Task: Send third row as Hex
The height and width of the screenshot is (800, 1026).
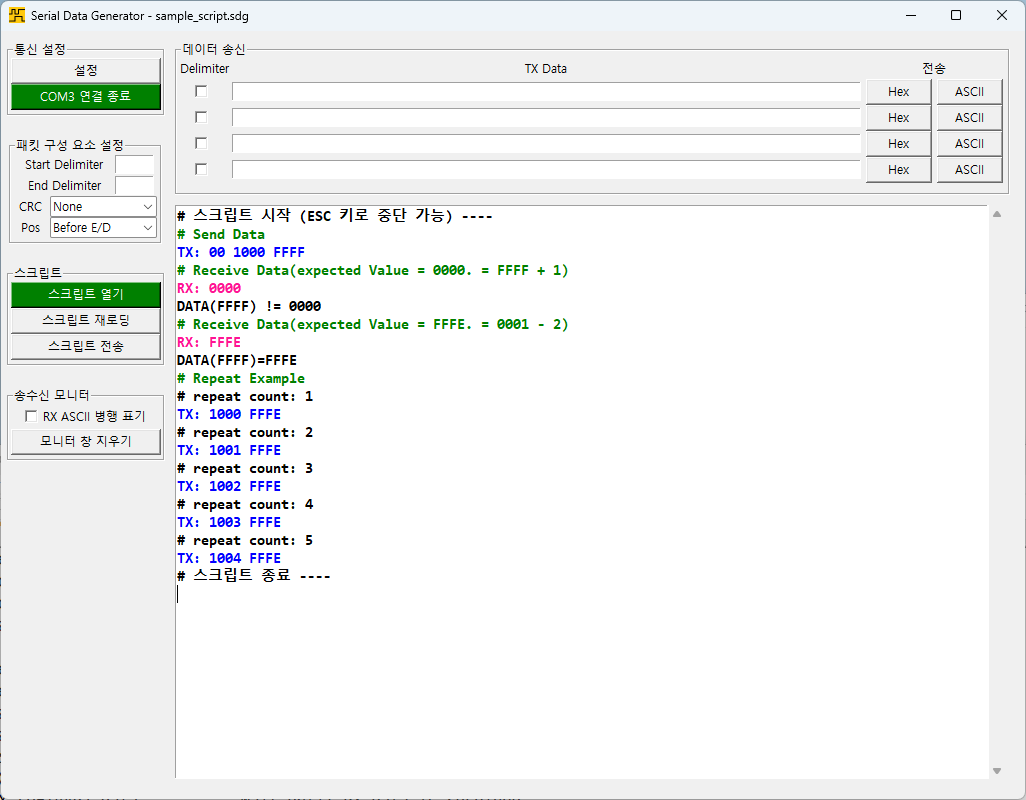Action: (898, 143)
